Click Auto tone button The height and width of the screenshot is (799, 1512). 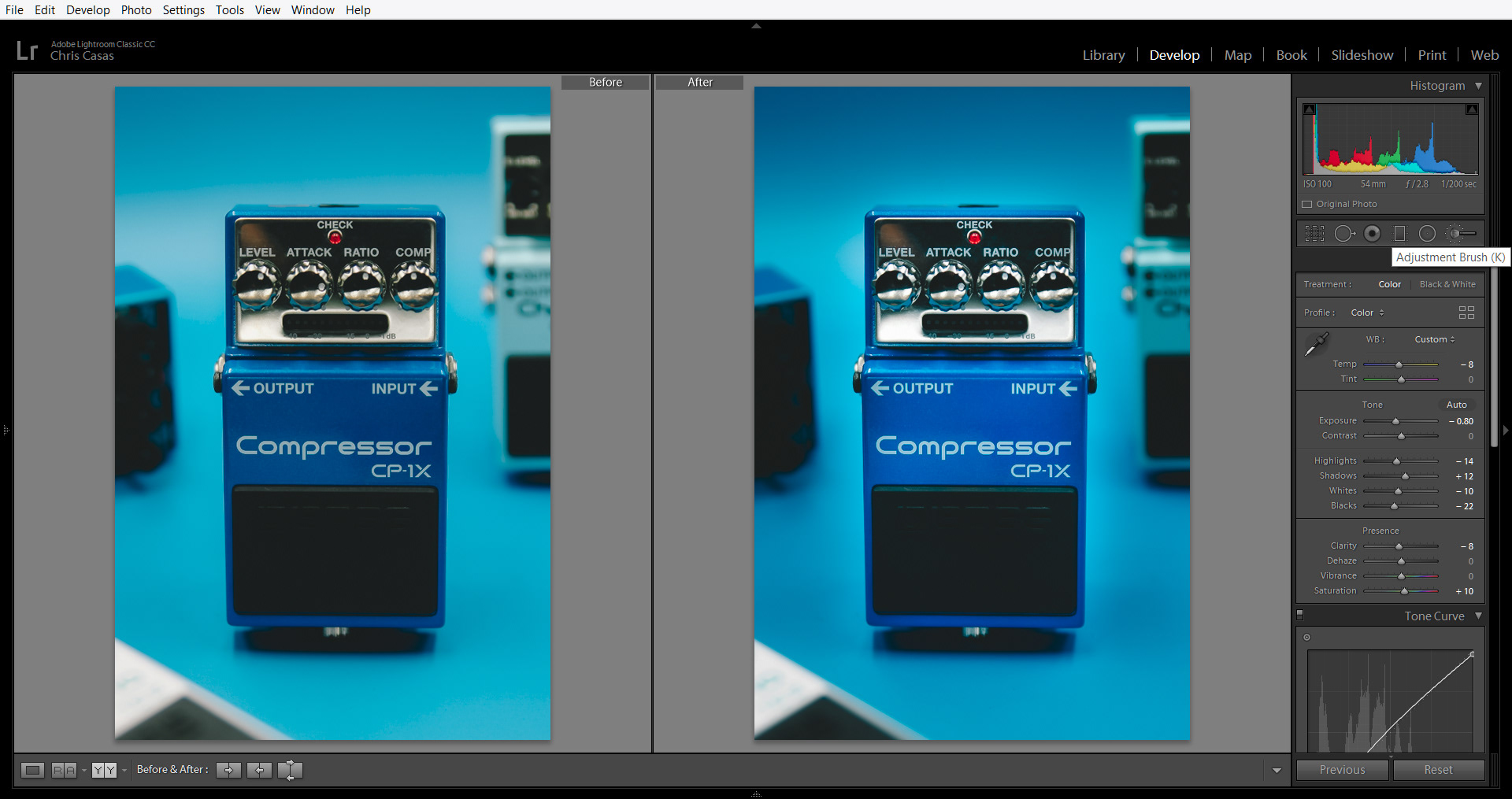[x=1457, y=405]
